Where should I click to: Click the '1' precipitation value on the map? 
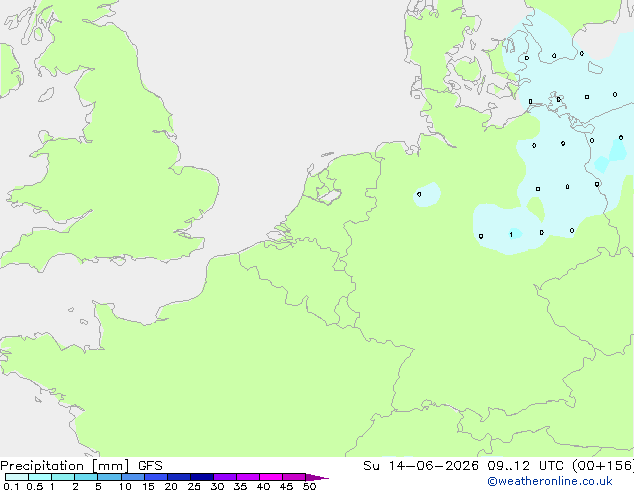click(511, 234)
